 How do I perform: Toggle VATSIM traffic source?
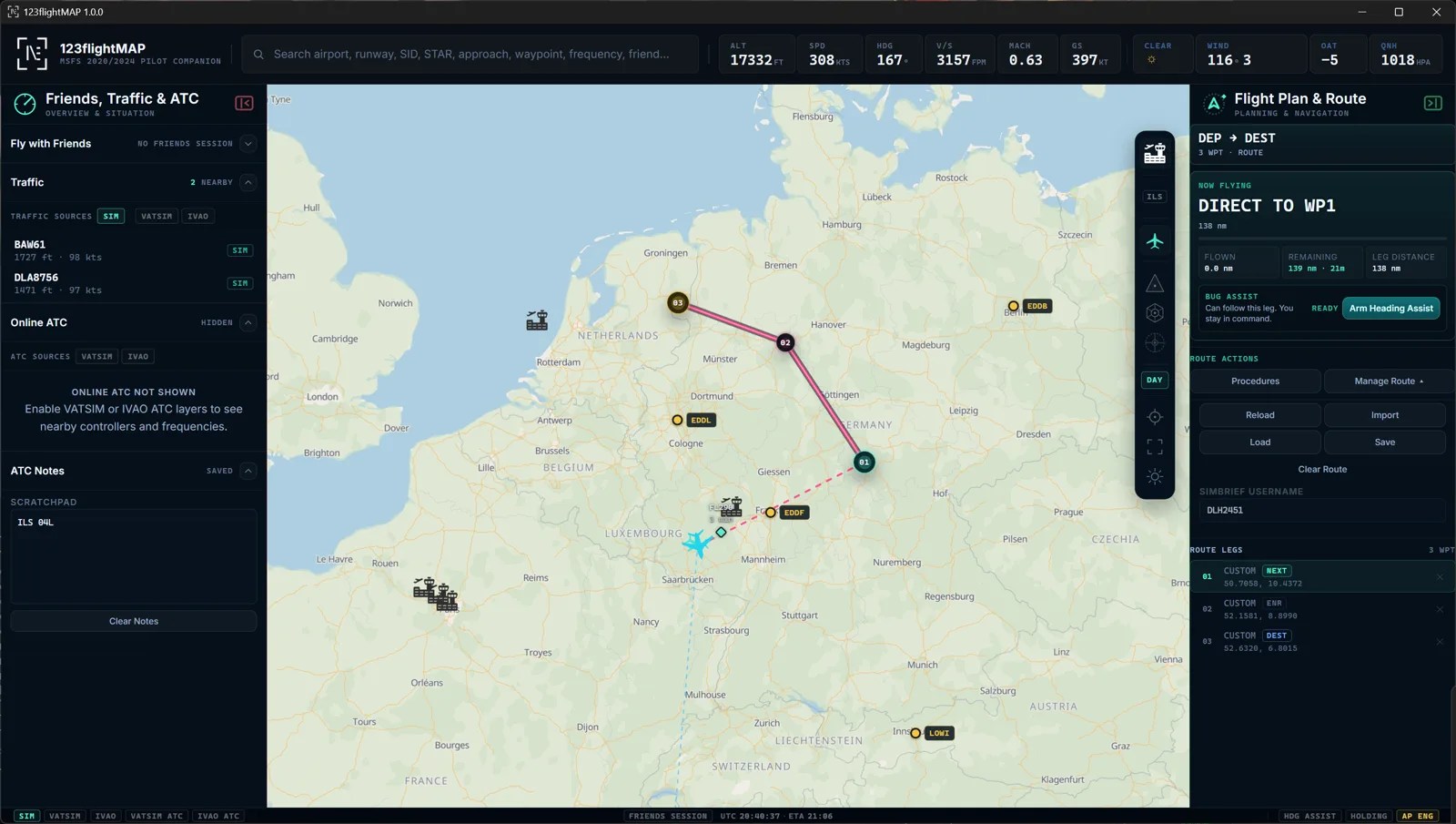pos(157,217)
